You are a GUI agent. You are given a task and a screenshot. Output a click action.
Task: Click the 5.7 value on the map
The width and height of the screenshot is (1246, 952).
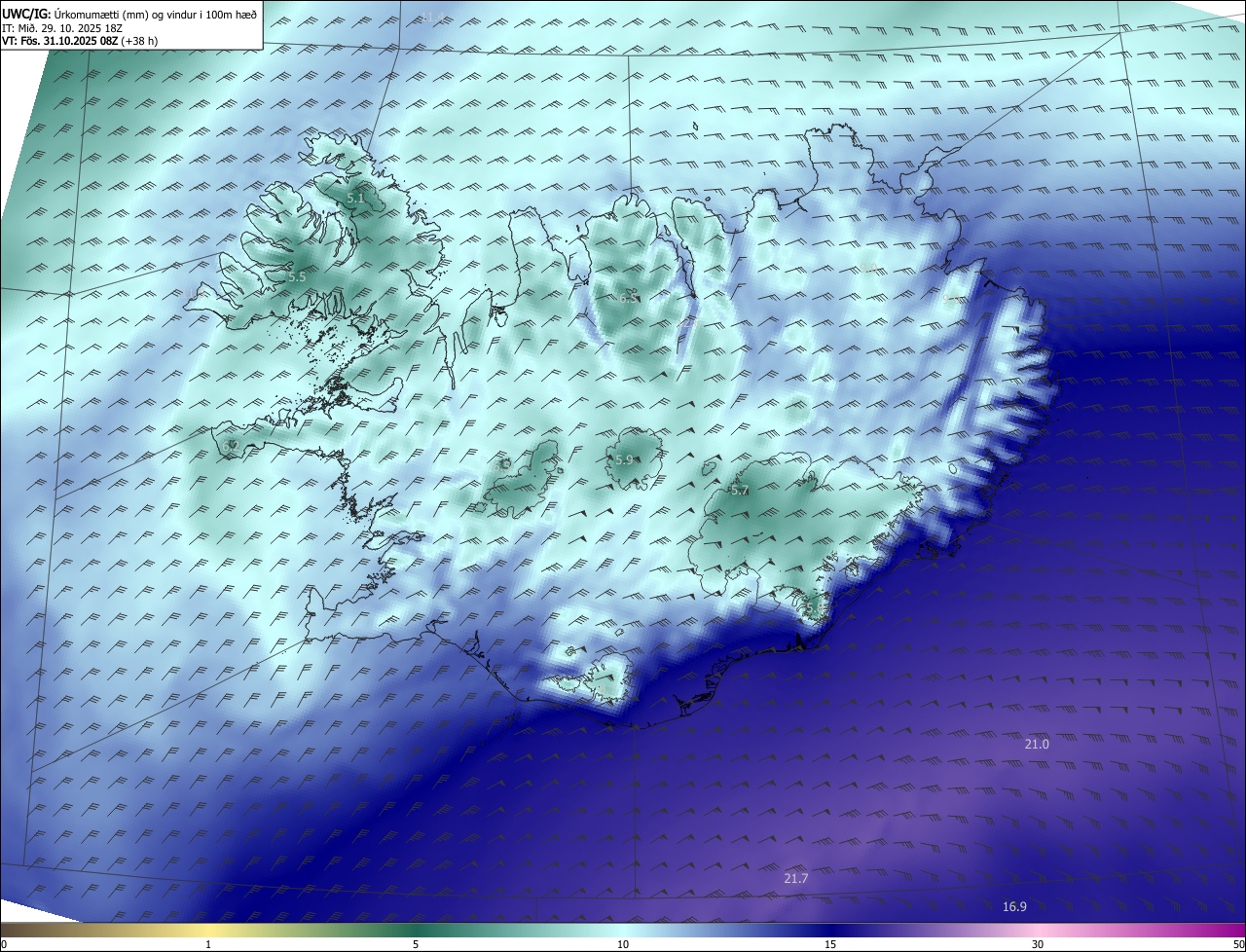pos(740,490)
